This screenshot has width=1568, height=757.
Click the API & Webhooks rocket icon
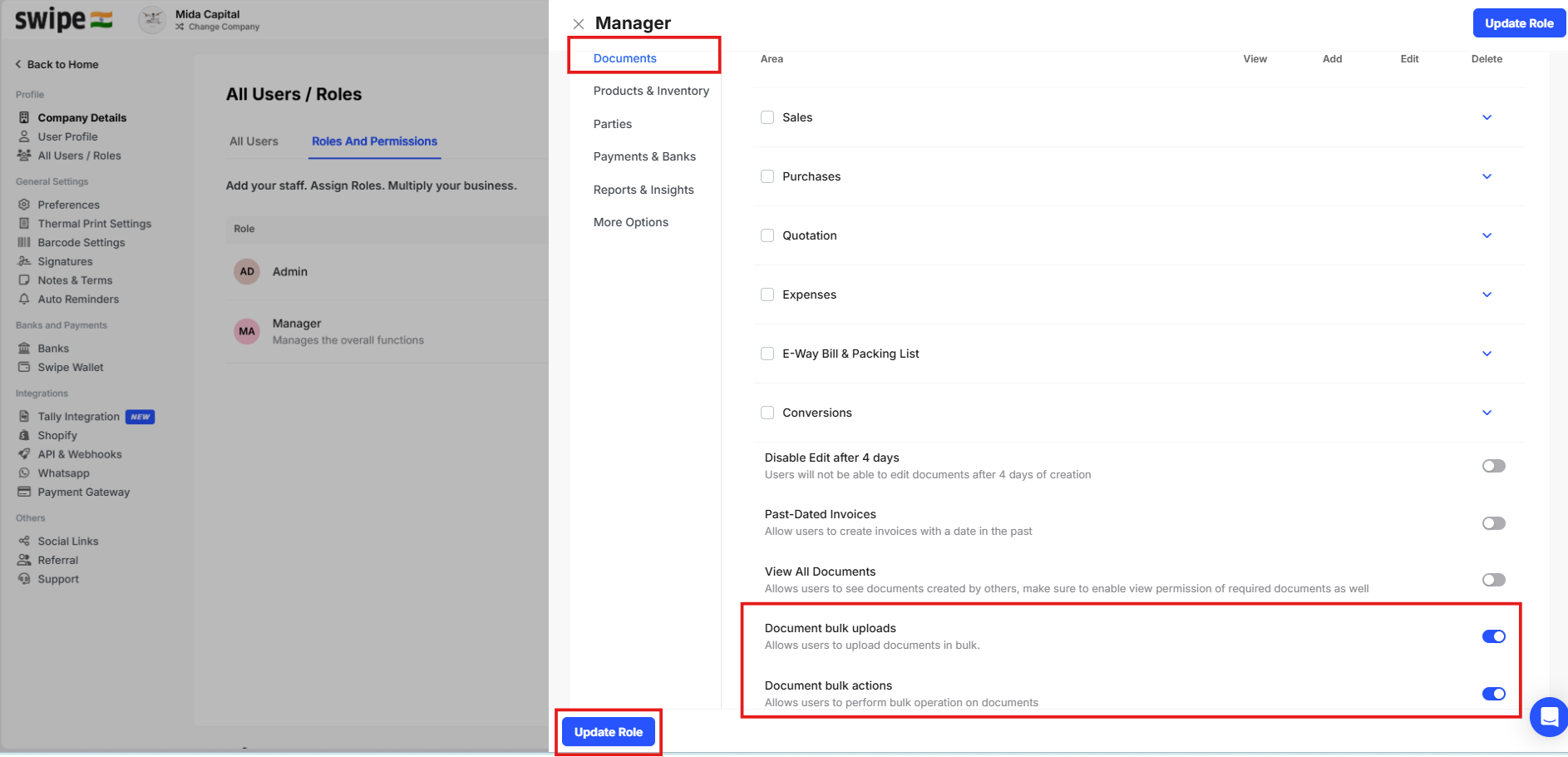point(24,454)
